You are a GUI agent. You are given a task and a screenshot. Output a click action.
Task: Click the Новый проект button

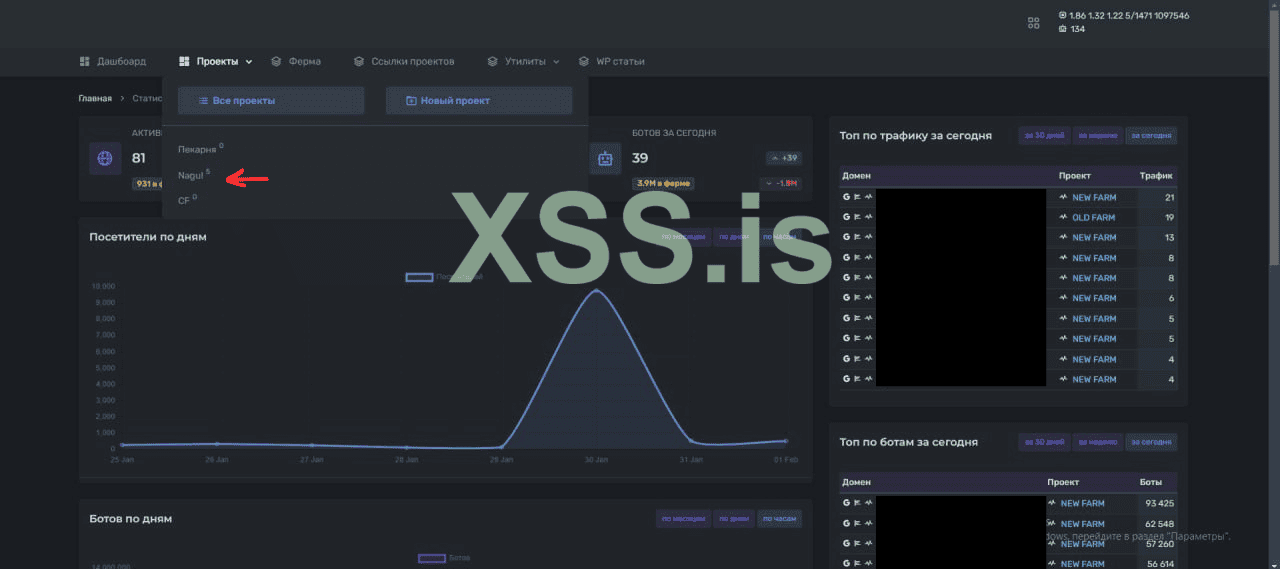479,101
